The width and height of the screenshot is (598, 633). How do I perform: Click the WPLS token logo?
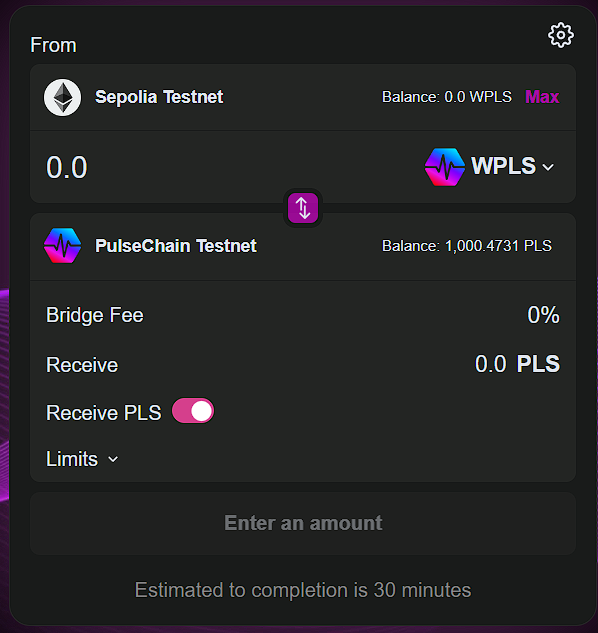(x=445, y=167)
